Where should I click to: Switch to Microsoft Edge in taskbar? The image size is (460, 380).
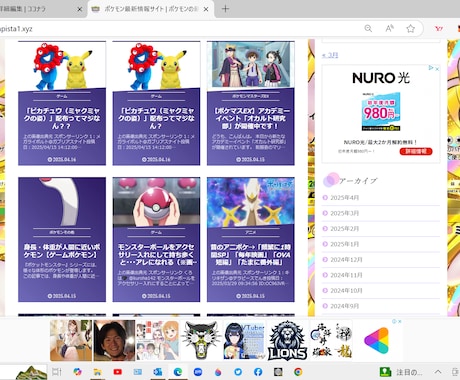tap(178, 372)
